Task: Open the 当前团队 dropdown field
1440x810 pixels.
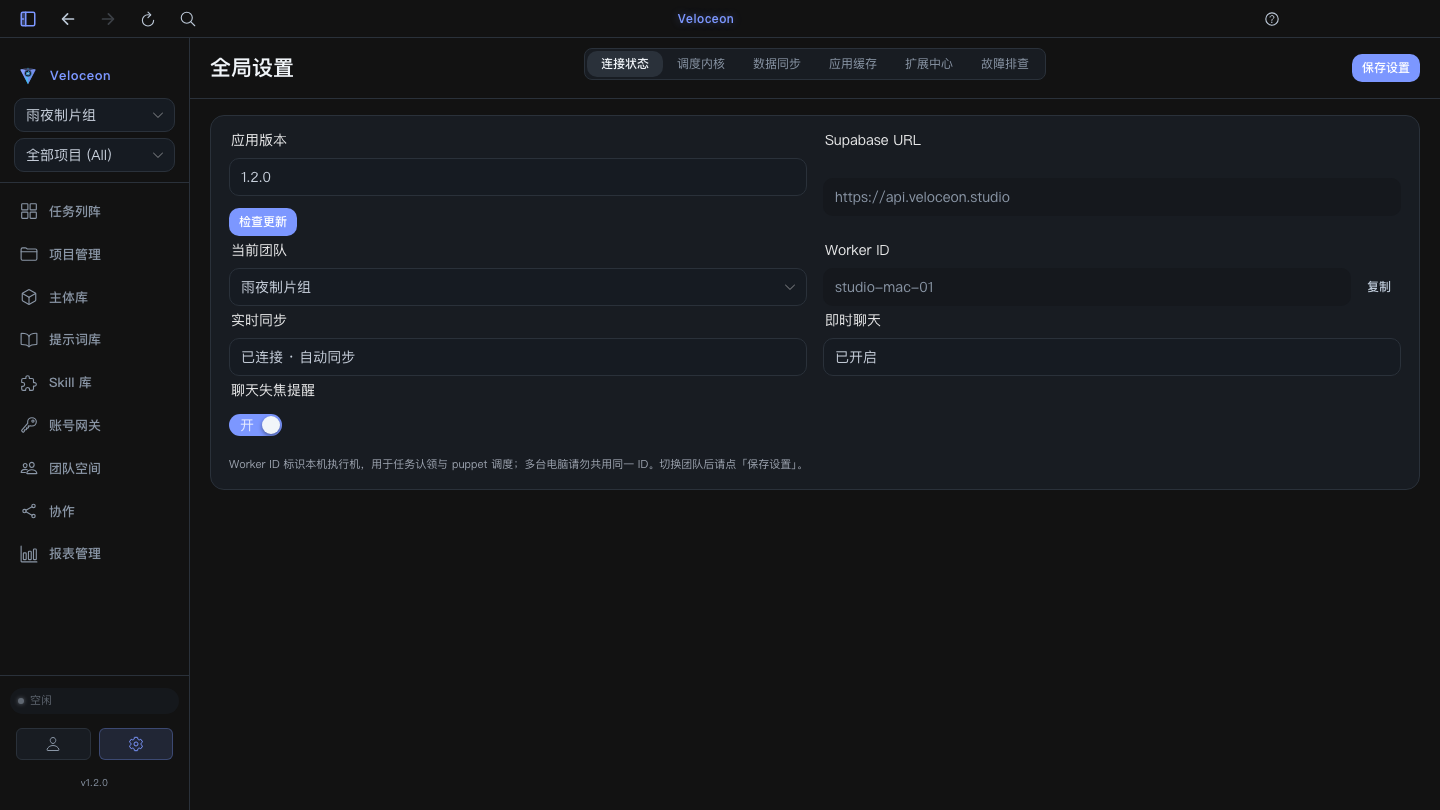Action: [x=518, y=287]
